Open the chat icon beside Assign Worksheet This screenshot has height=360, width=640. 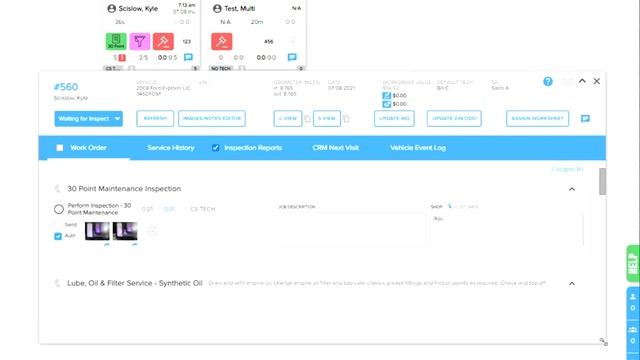pyautogui.click(x=585, y=118)
